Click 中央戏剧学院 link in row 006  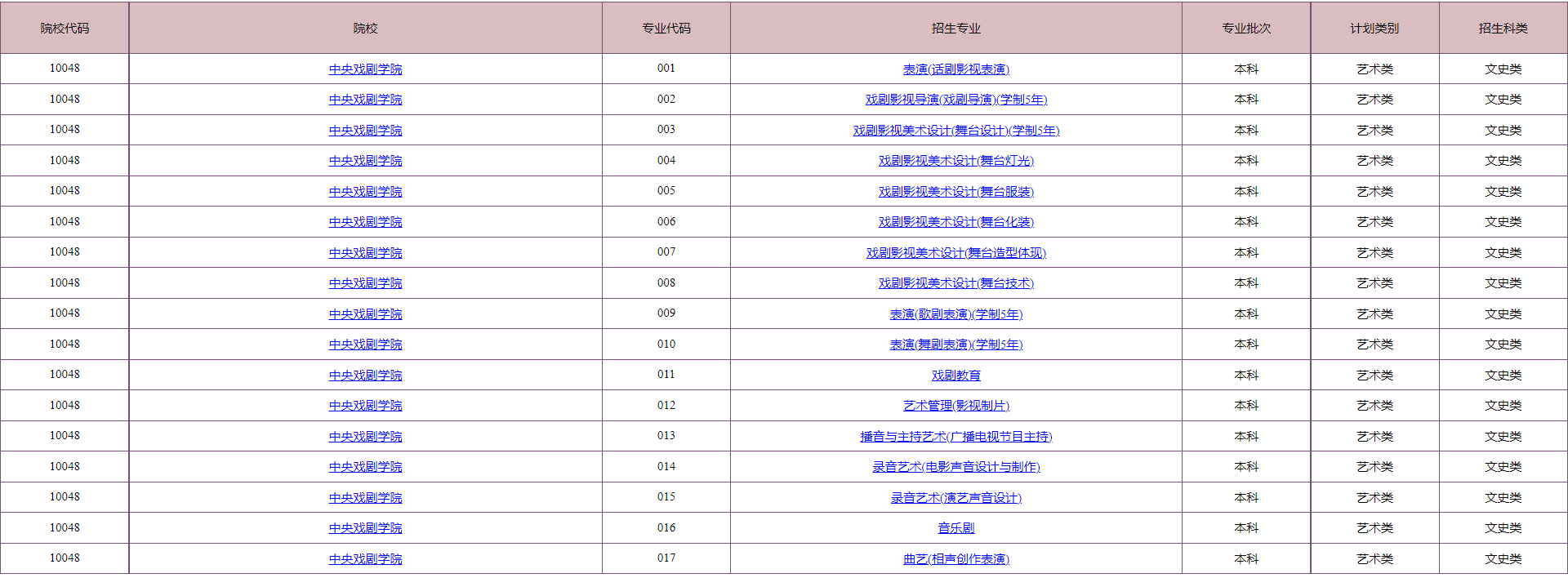pos(365,222)
